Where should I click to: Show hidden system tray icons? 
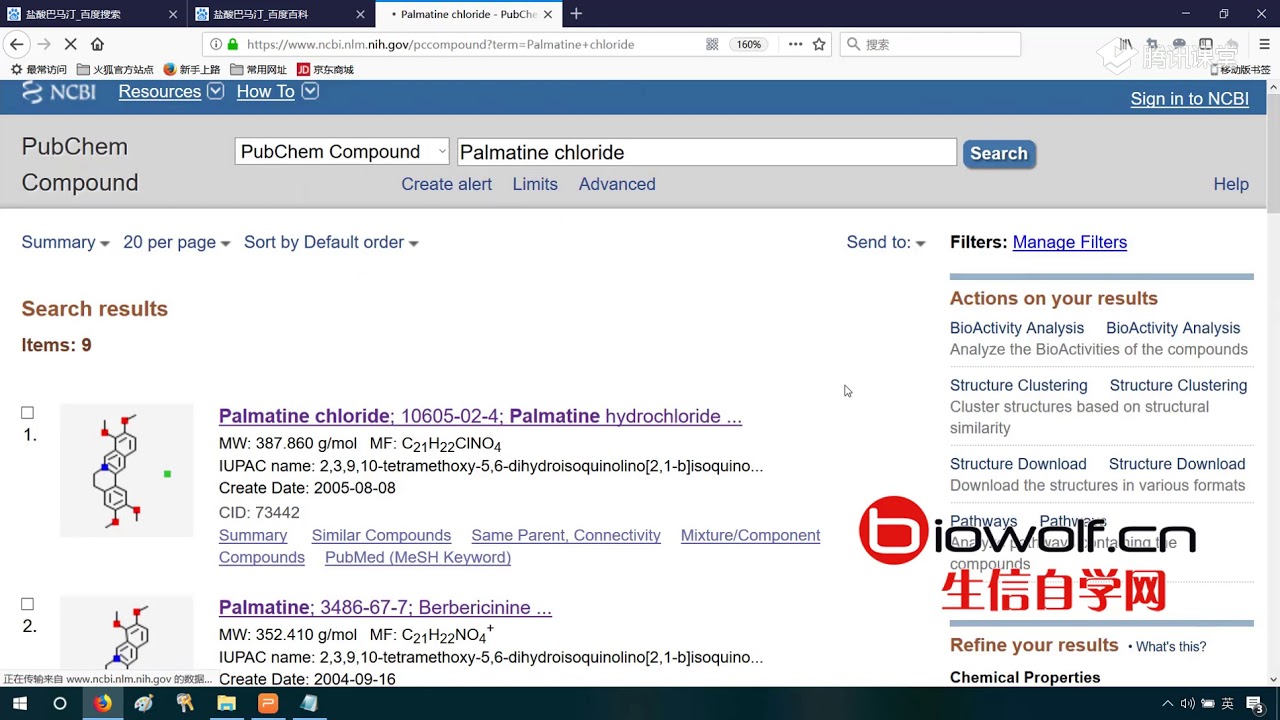pos(1167,704)
